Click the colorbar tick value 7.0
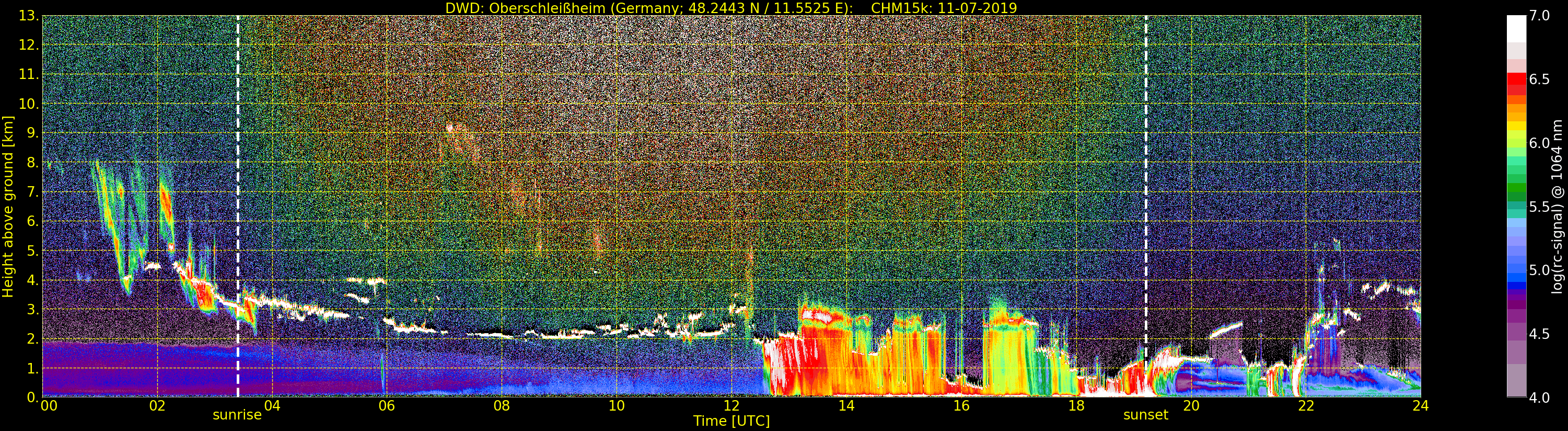 coord(1539,16)
